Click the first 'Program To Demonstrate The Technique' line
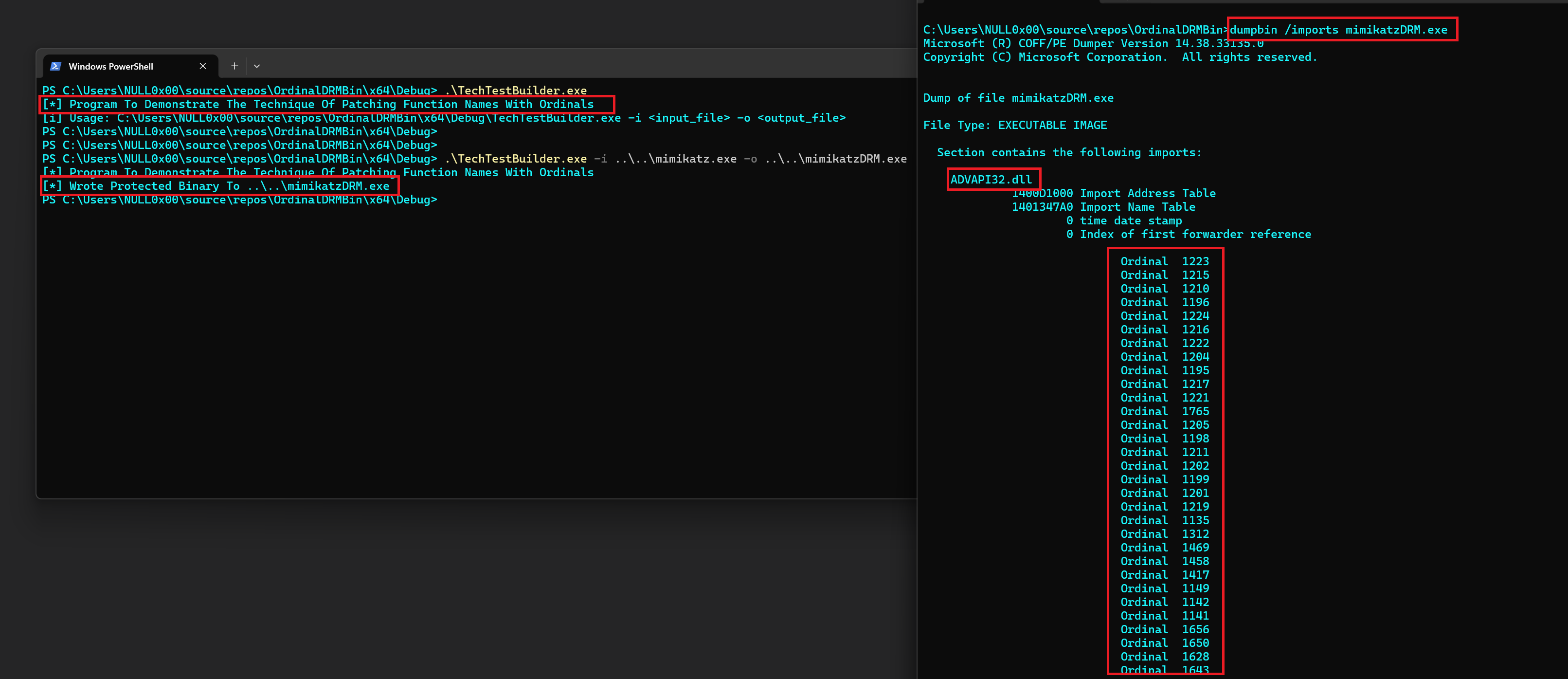 pos(318,104)
